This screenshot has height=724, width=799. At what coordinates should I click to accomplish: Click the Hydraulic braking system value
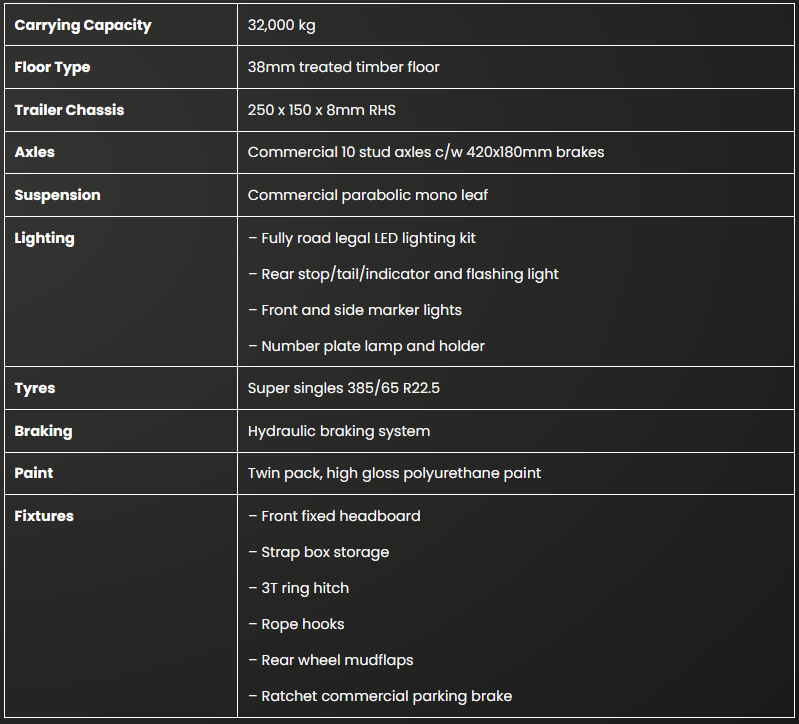tap(339, 431)
